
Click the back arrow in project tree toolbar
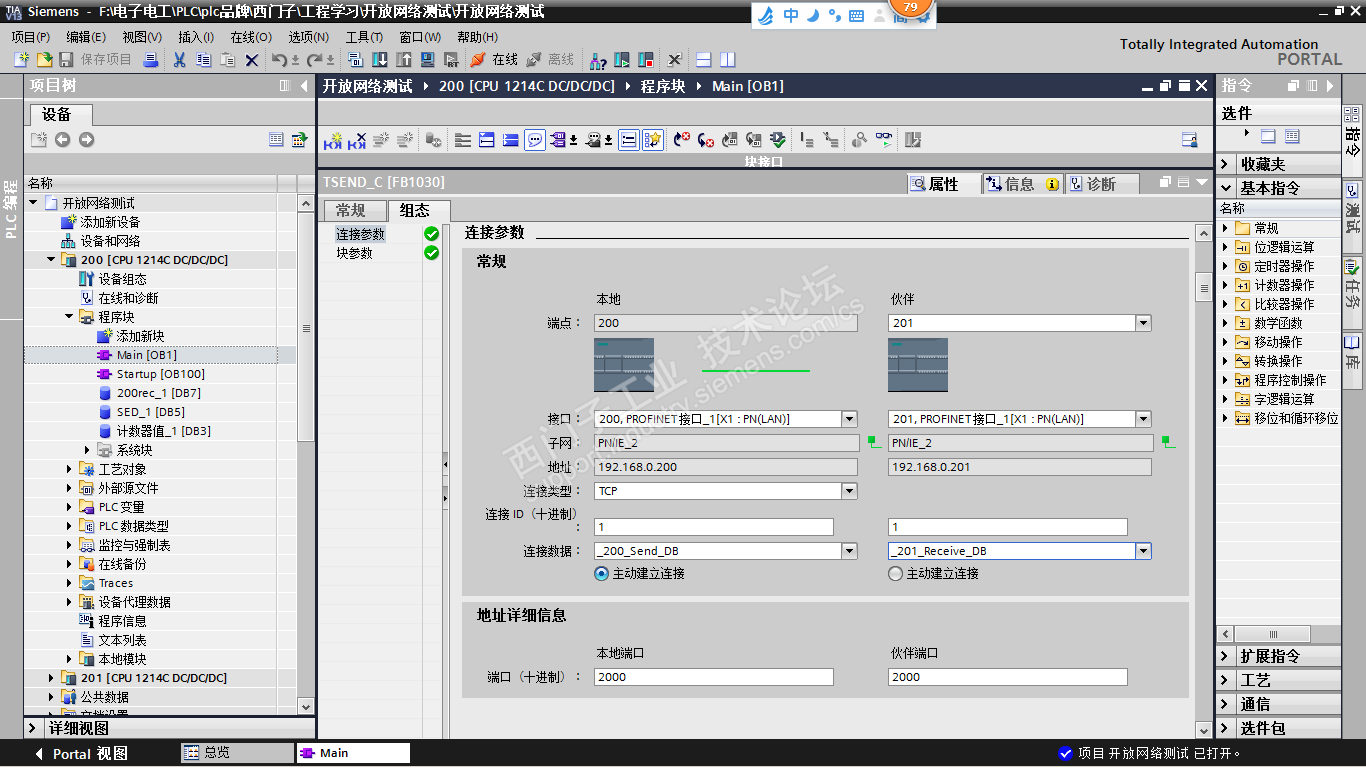(x=62, y=140)
